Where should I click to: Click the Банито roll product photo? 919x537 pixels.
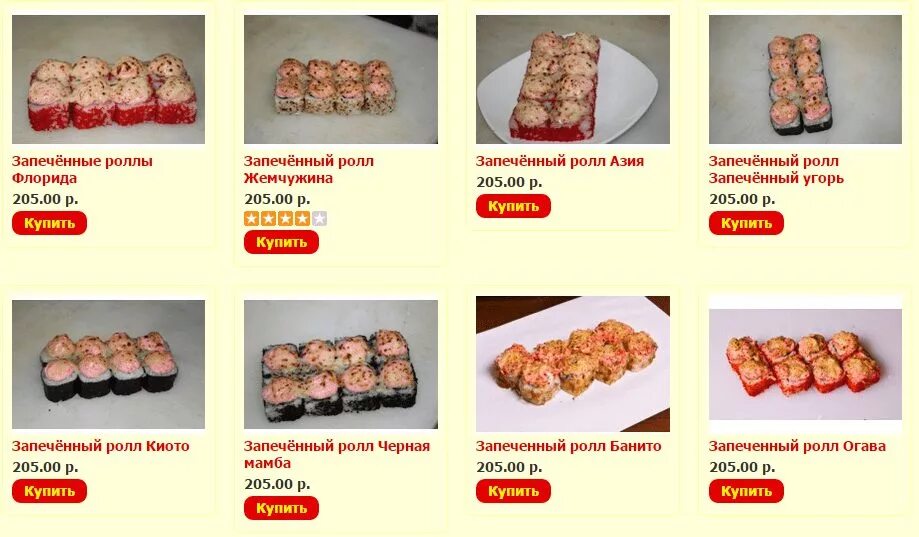point(573,363)
